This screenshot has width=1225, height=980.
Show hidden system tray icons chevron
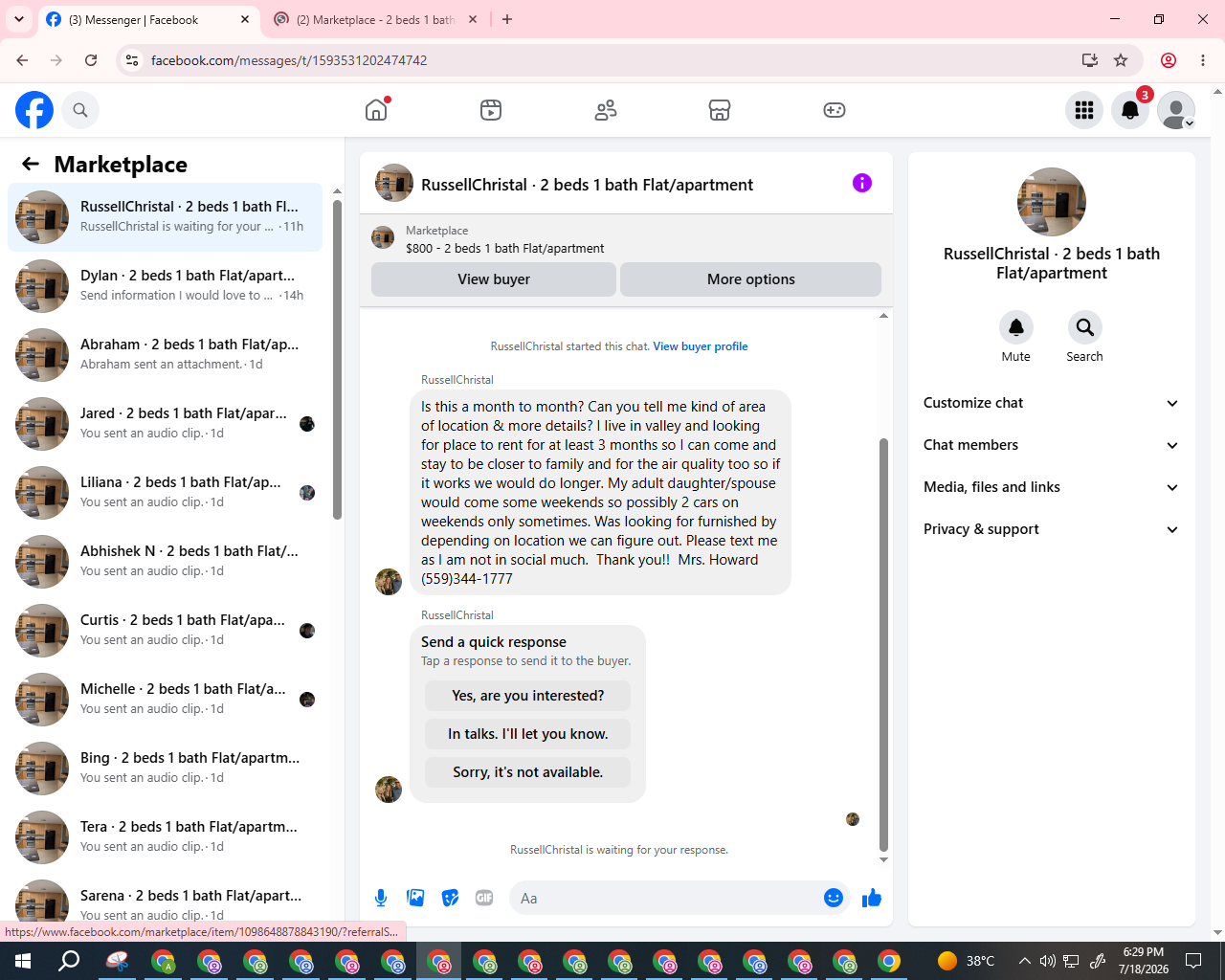coord(1025,961)
